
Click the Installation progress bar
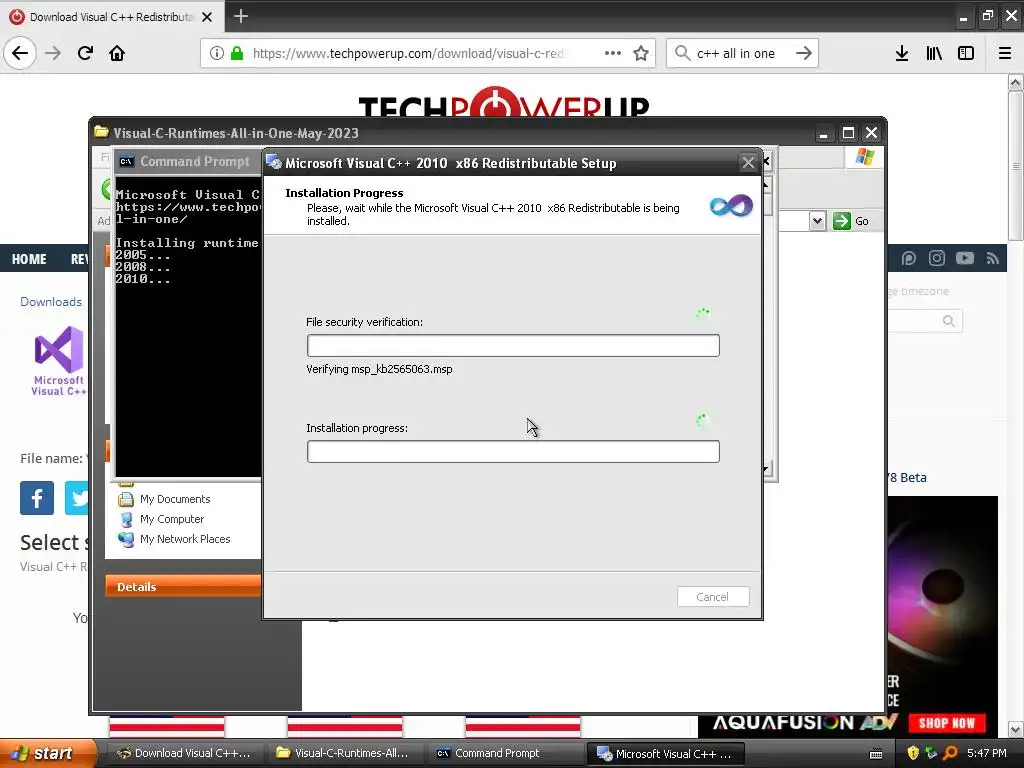point(513,451)
